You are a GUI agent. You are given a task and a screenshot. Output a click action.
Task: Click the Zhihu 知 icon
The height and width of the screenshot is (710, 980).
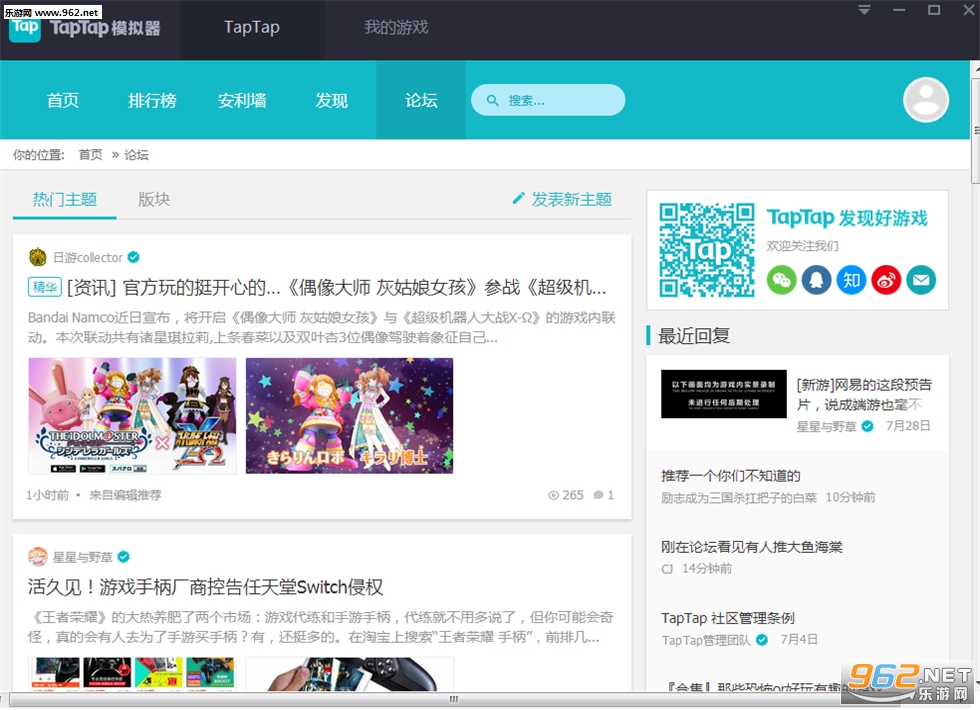[x=851, y=280]
